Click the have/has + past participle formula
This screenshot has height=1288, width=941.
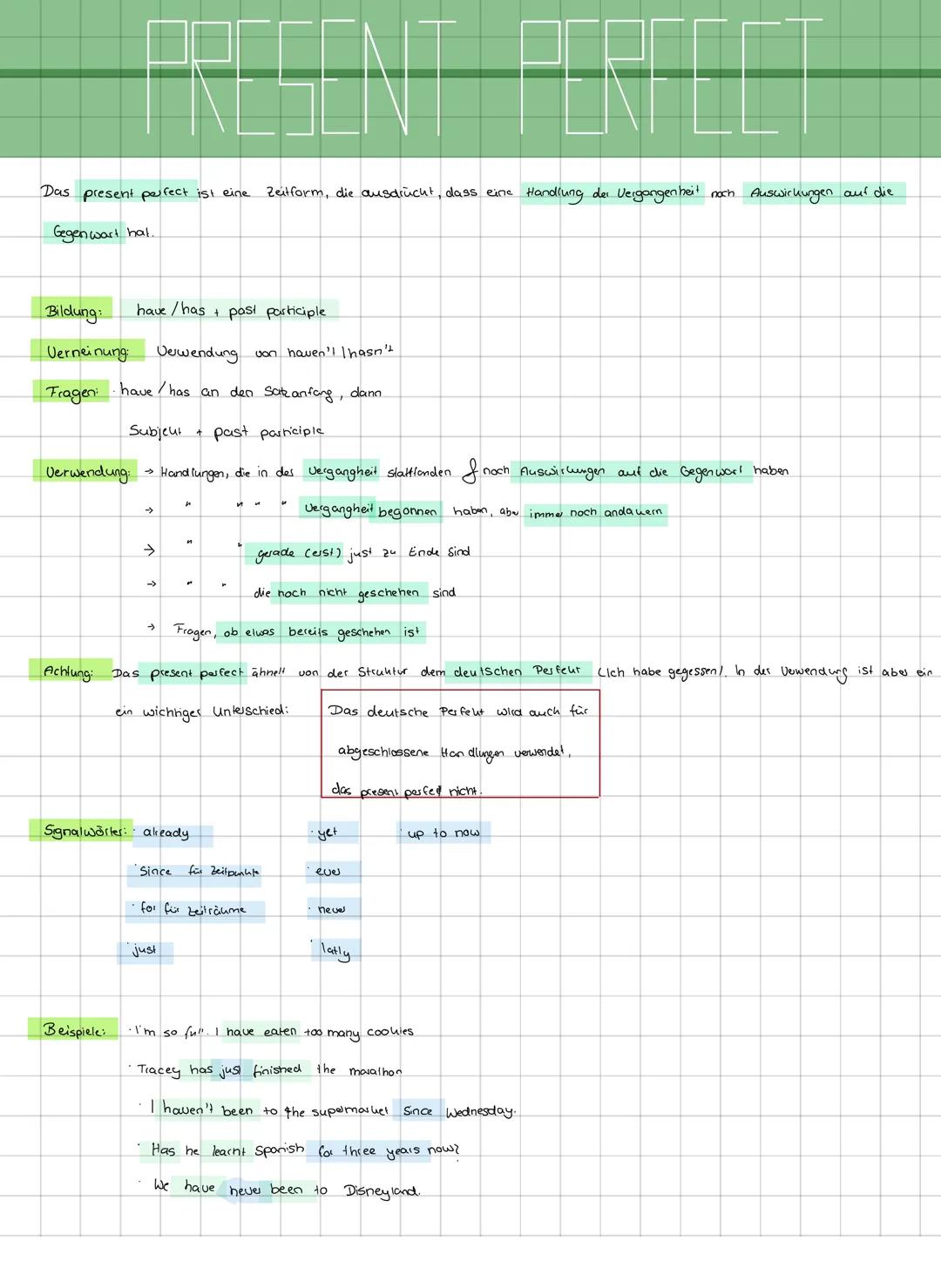pos(230,311)
